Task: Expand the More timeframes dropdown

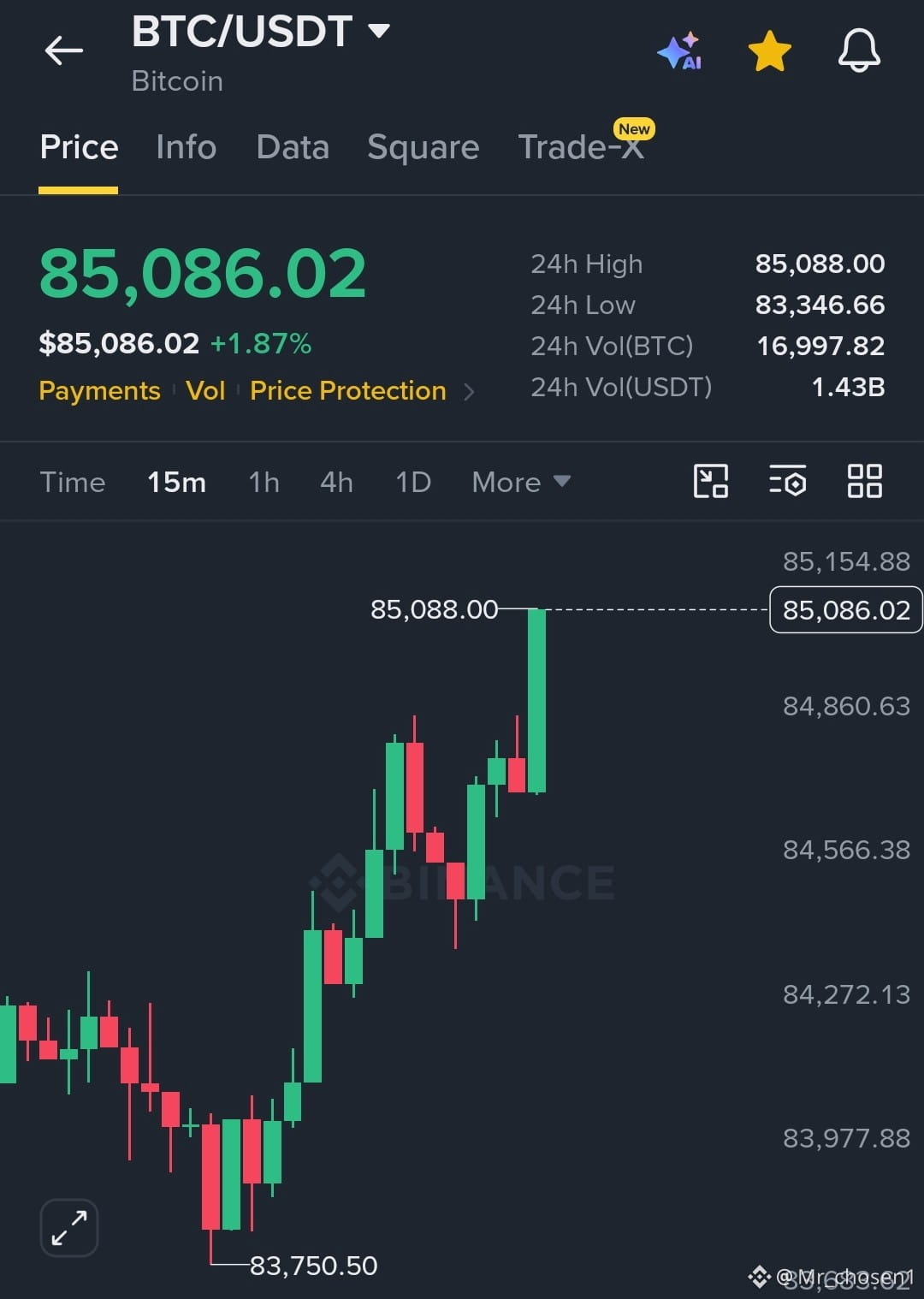Action: coord(521,482)
